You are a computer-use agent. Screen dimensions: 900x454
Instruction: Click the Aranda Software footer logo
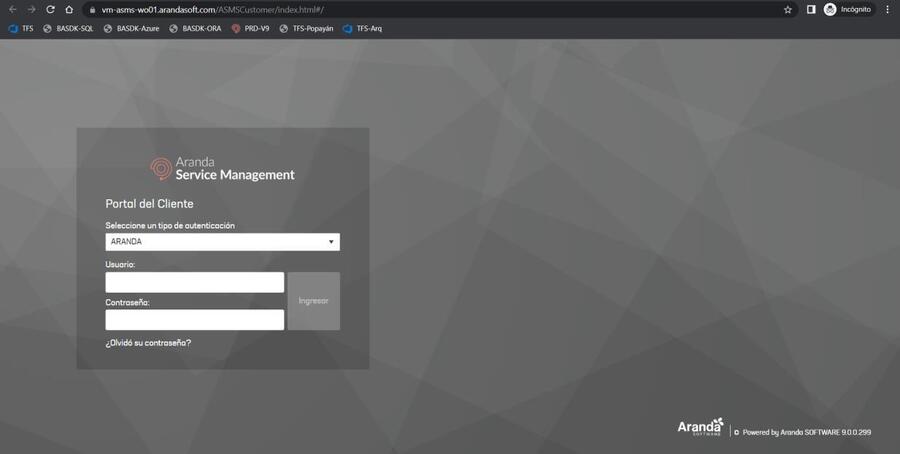700,427
